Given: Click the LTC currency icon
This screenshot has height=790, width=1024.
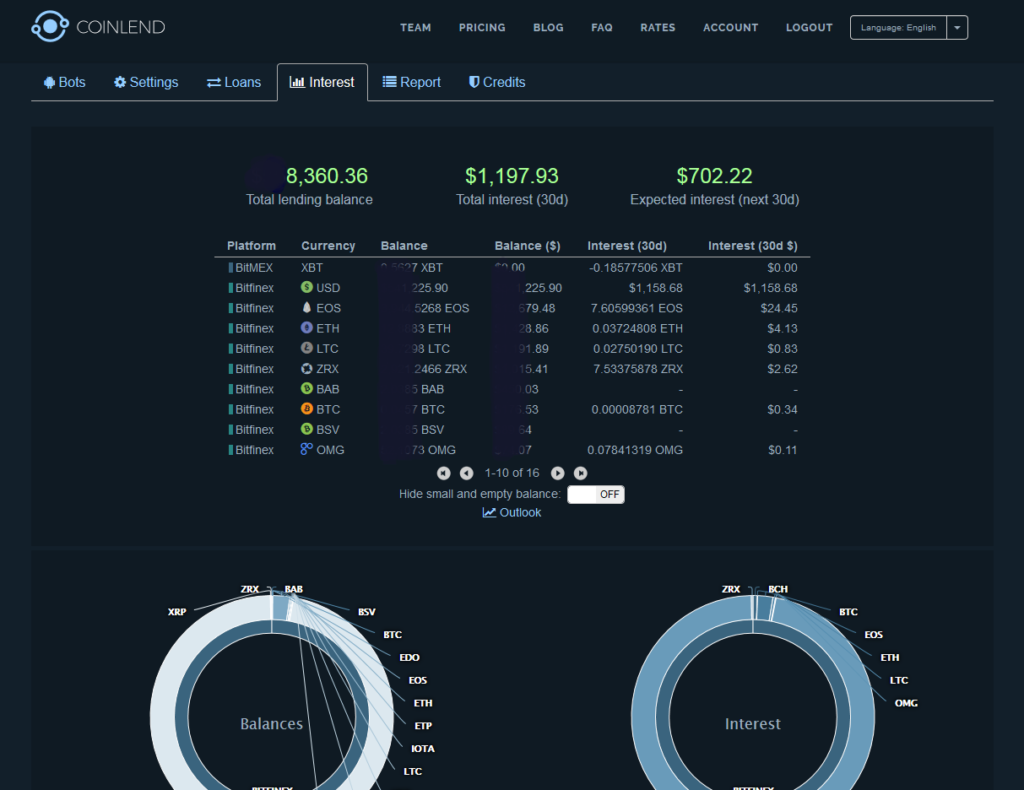Looking at the screenshot, I should coord(306,348).
